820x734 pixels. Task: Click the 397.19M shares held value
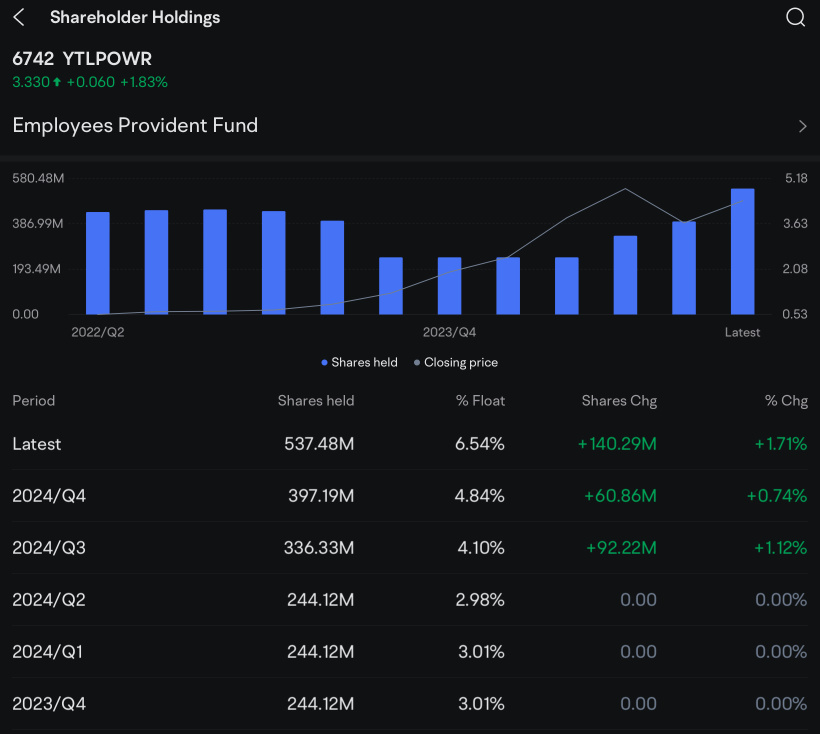pos(321,496)
